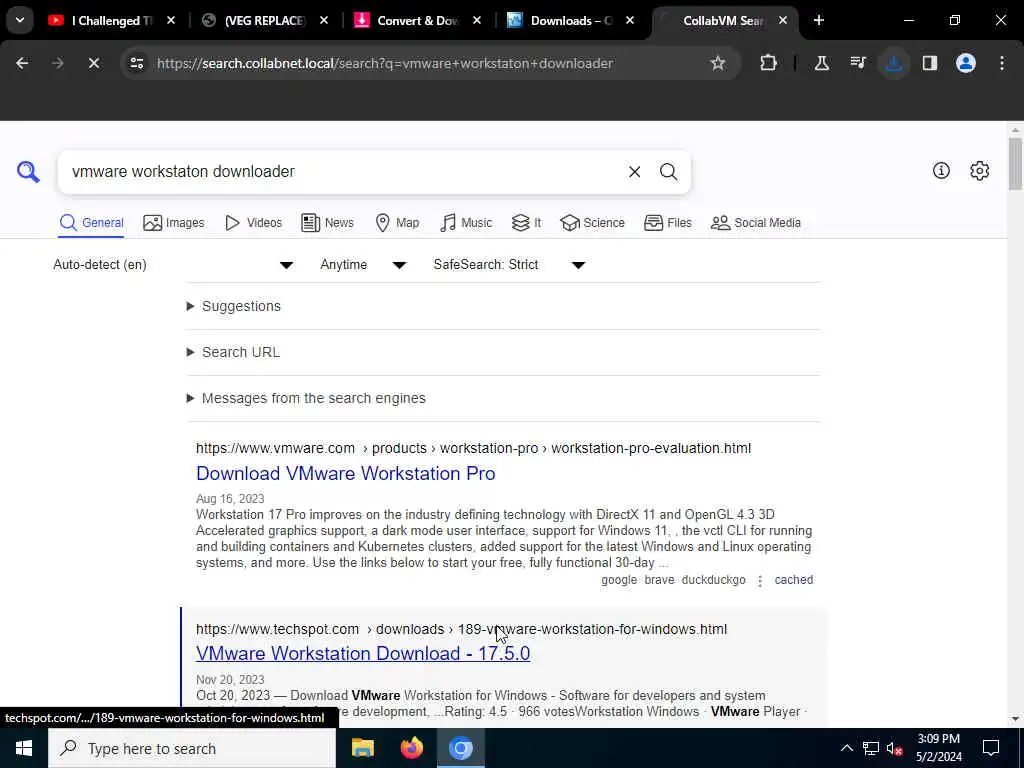The height and width of the screenshot is (768, 1024).
Task: Open the Windows Start menu
Action: click(x=24, y=748)
